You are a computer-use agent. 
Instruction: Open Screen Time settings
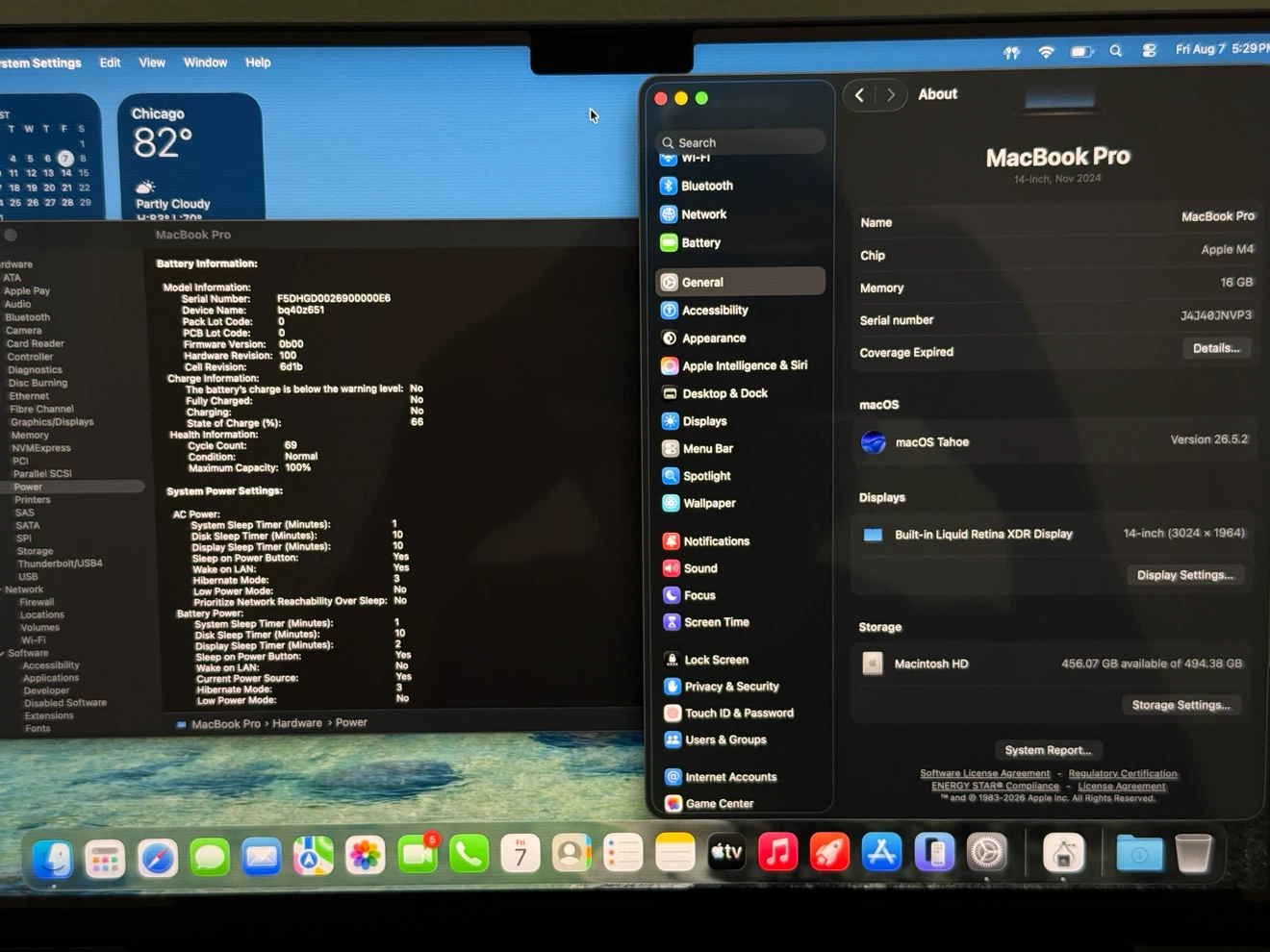741,622
